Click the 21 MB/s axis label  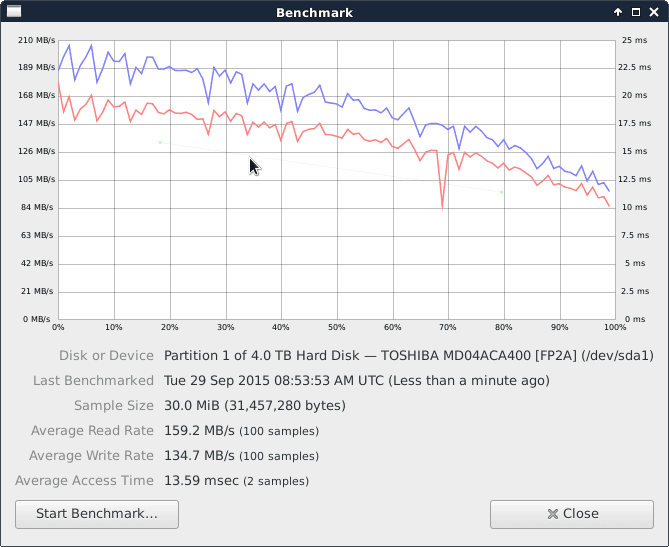click(x=38, y=291)
